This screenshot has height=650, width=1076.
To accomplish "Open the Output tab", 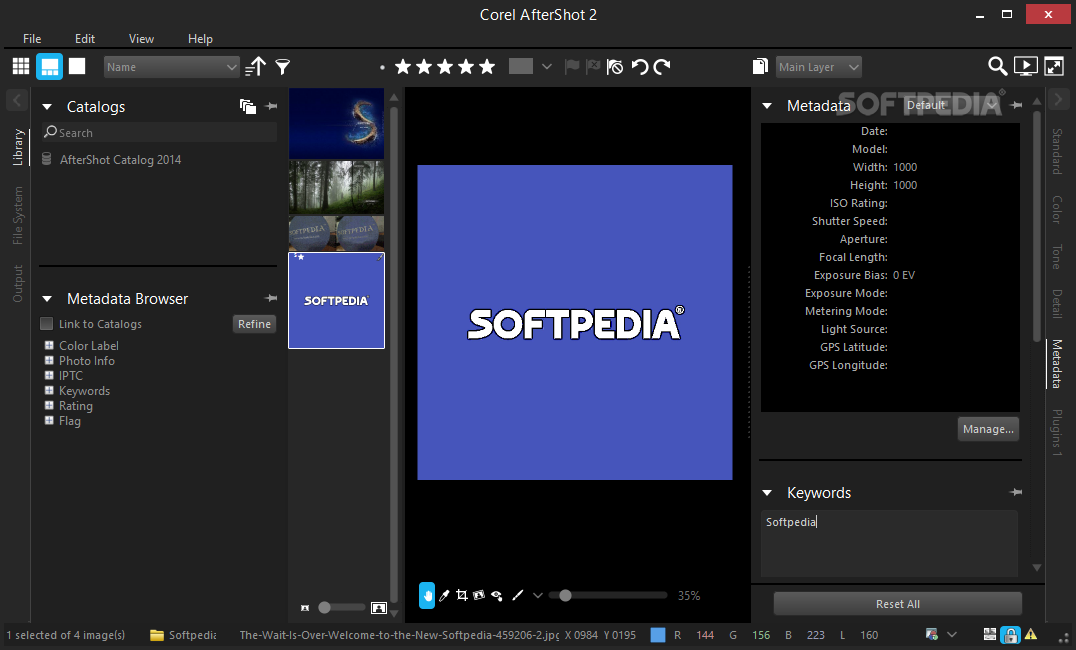I will [18, 283].
